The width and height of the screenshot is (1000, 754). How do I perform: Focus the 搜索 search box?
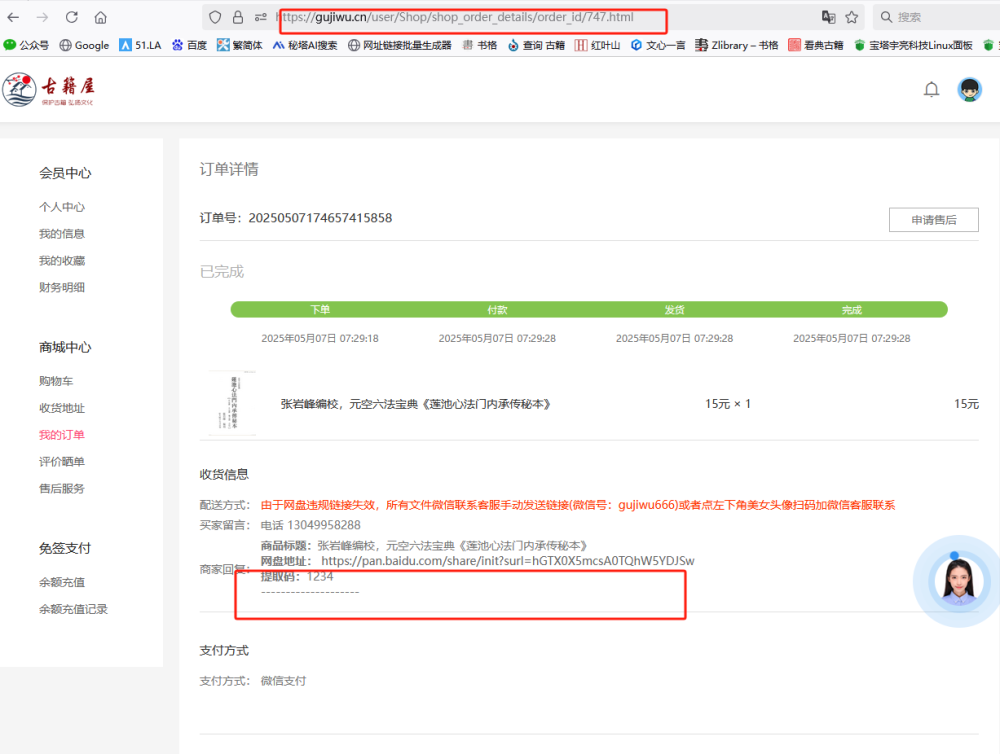tap(938, 17)
